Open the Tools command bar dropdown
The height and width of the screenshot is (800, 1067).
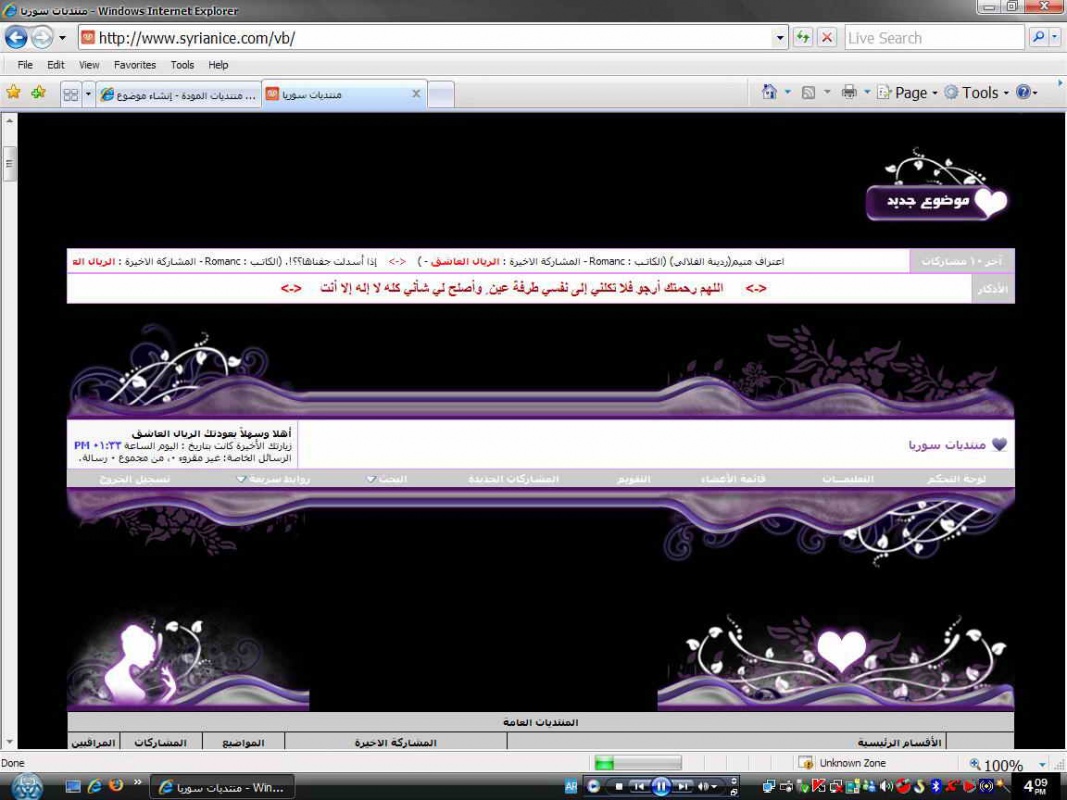coord(980,92)
